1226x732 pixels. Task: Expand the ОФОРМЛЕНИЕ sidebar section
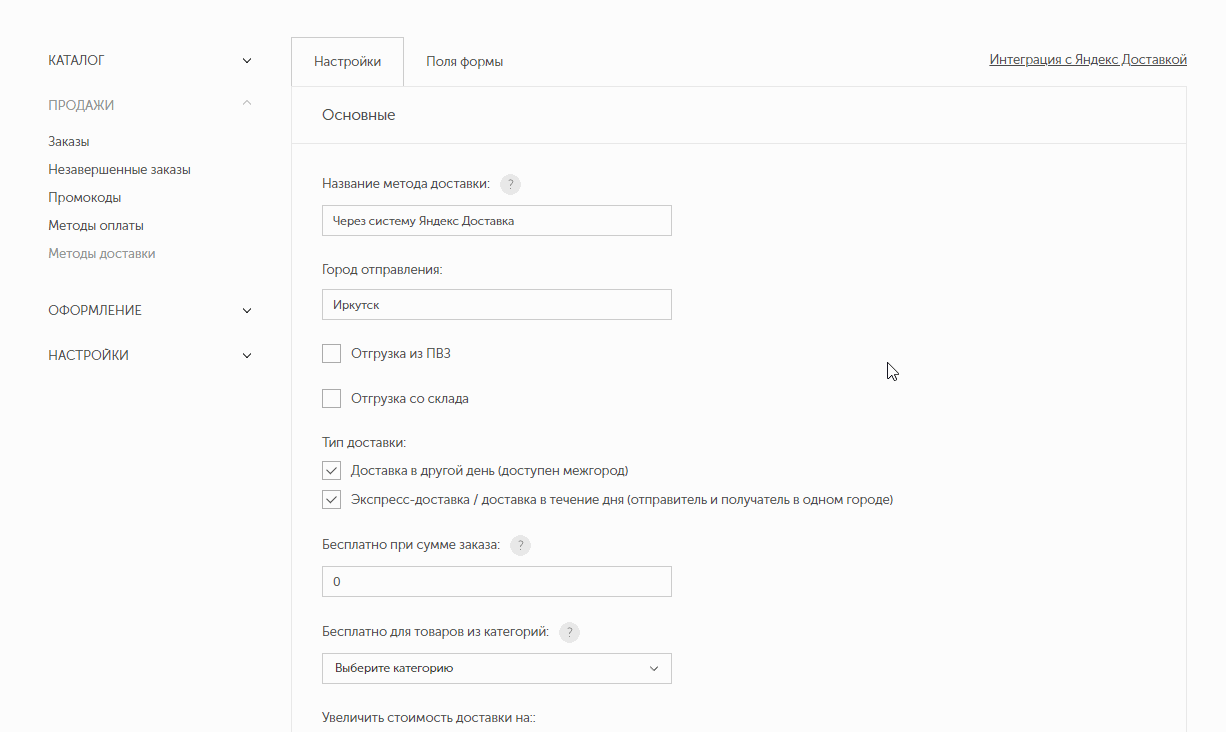point(150,311)
